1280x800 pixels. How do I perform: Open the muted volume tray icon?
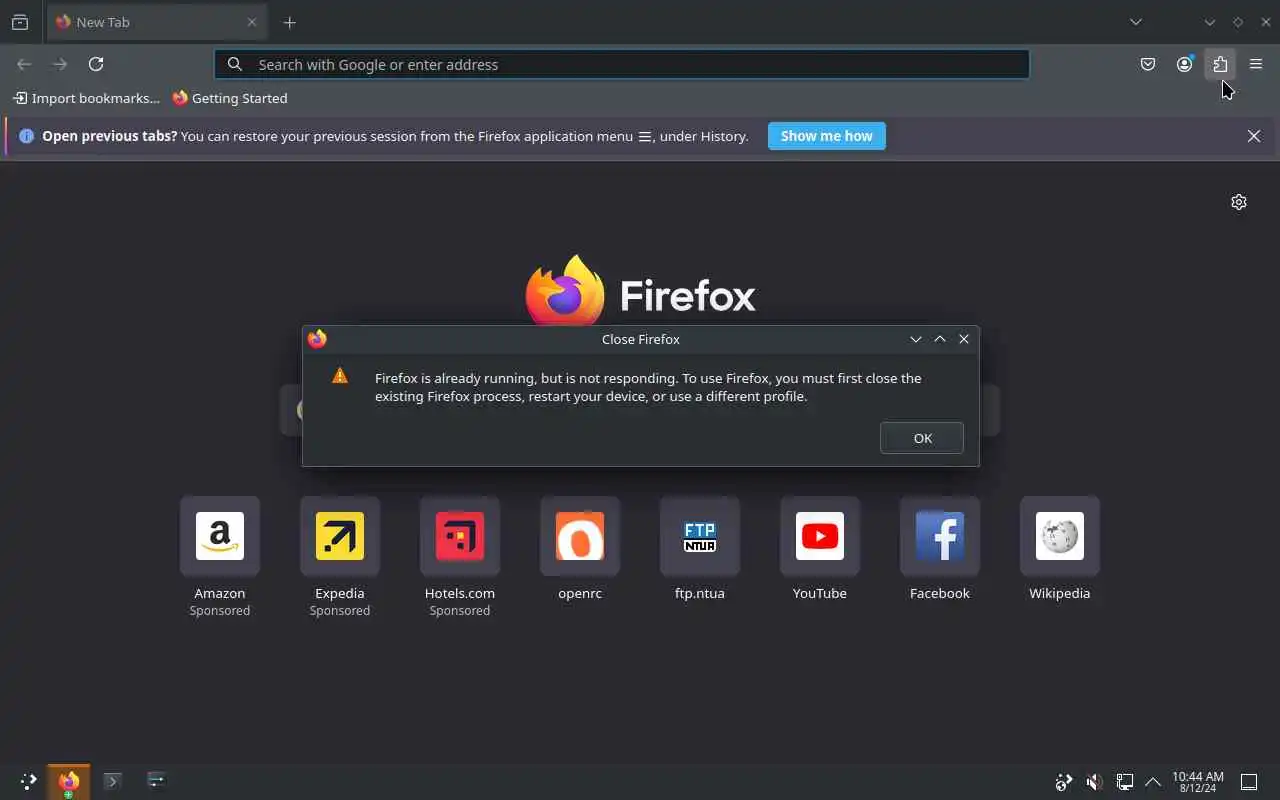click(x=1095, y=782)
